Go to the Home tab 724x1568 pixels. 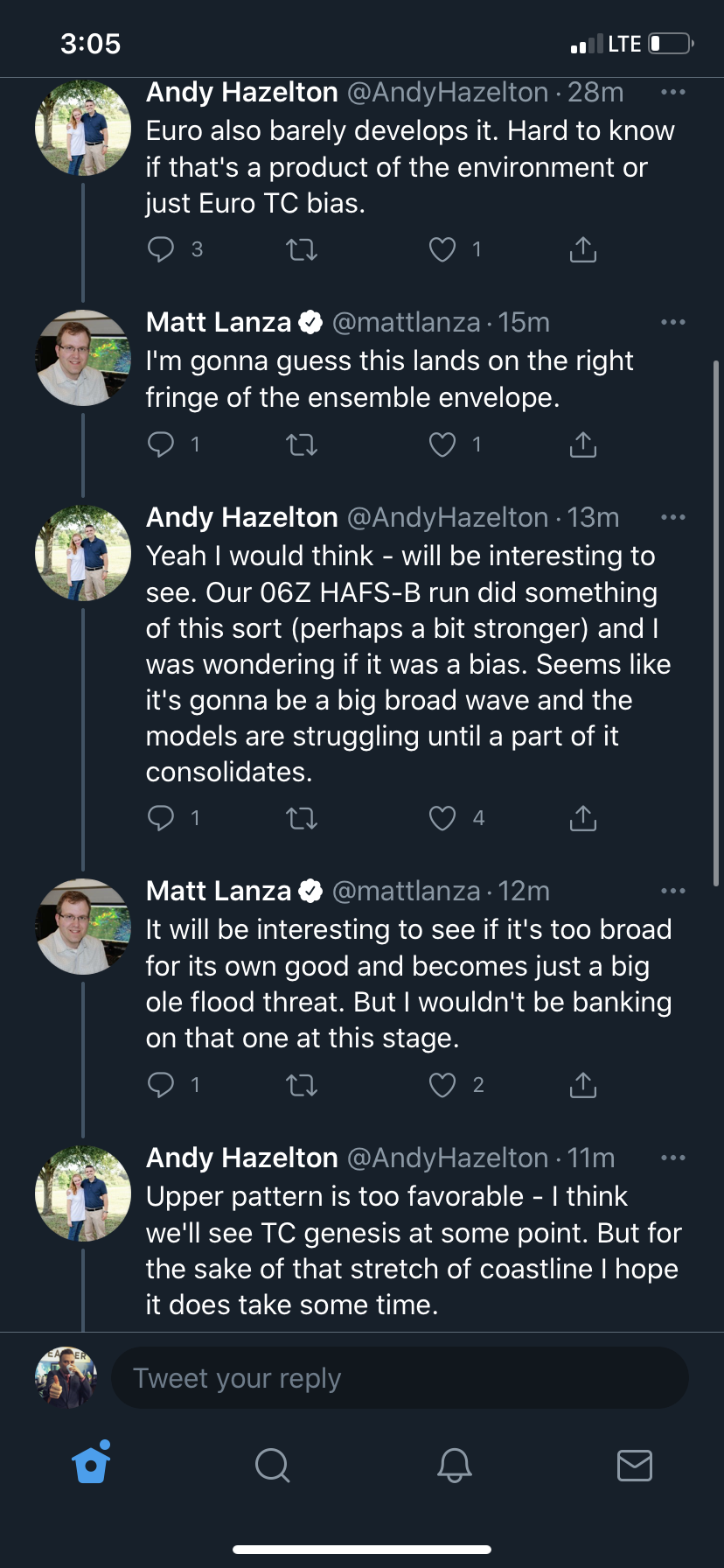point(92,1463)
